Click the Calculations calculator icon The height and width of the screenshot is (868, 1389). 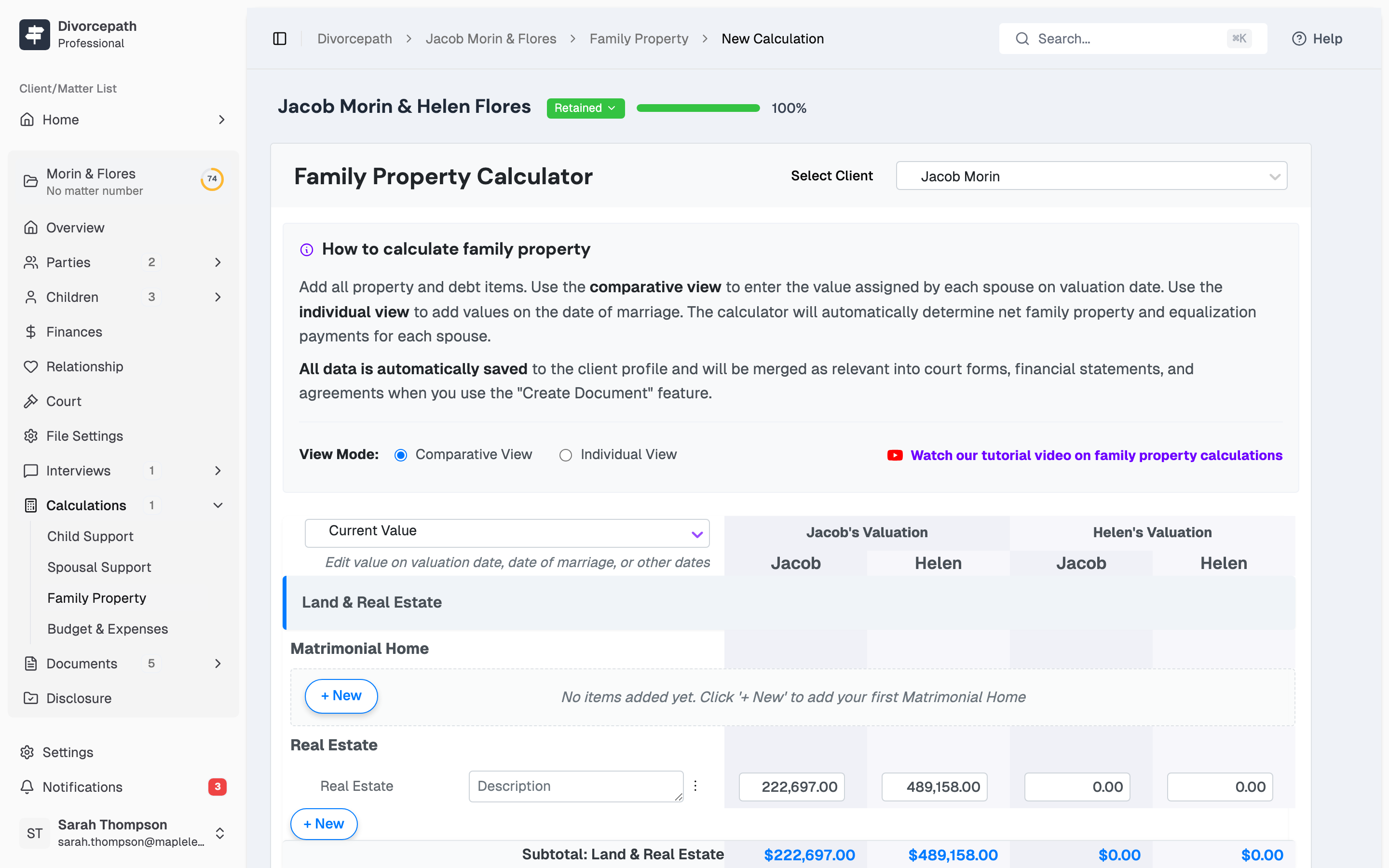coord(31,505)
